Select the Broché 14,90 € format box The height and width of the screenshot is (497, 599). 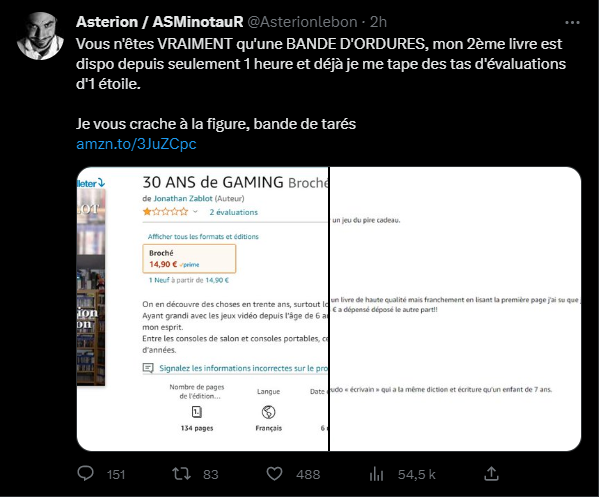point(189,259)
